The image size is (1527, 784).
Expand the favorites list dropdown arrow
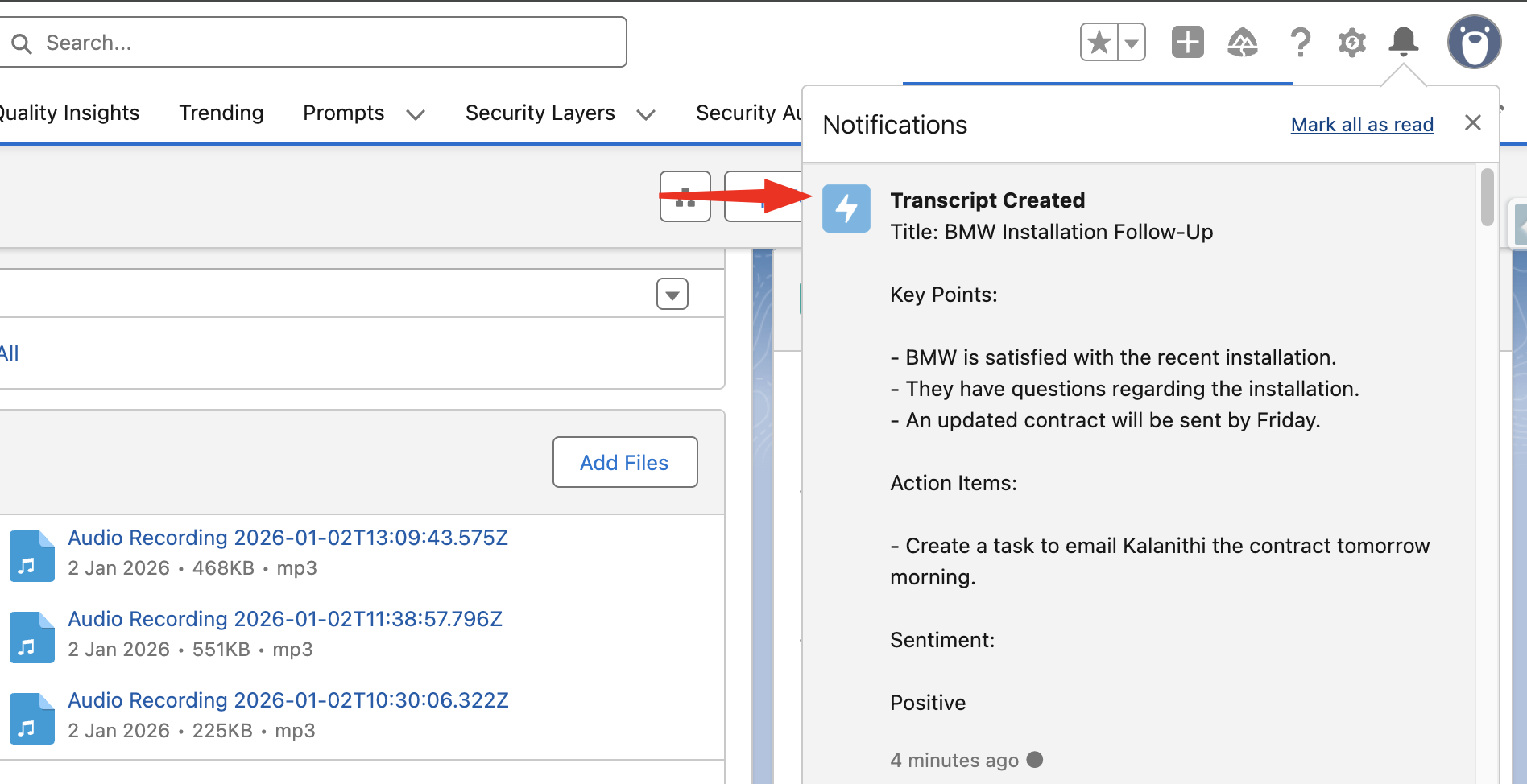(1132, 43)
